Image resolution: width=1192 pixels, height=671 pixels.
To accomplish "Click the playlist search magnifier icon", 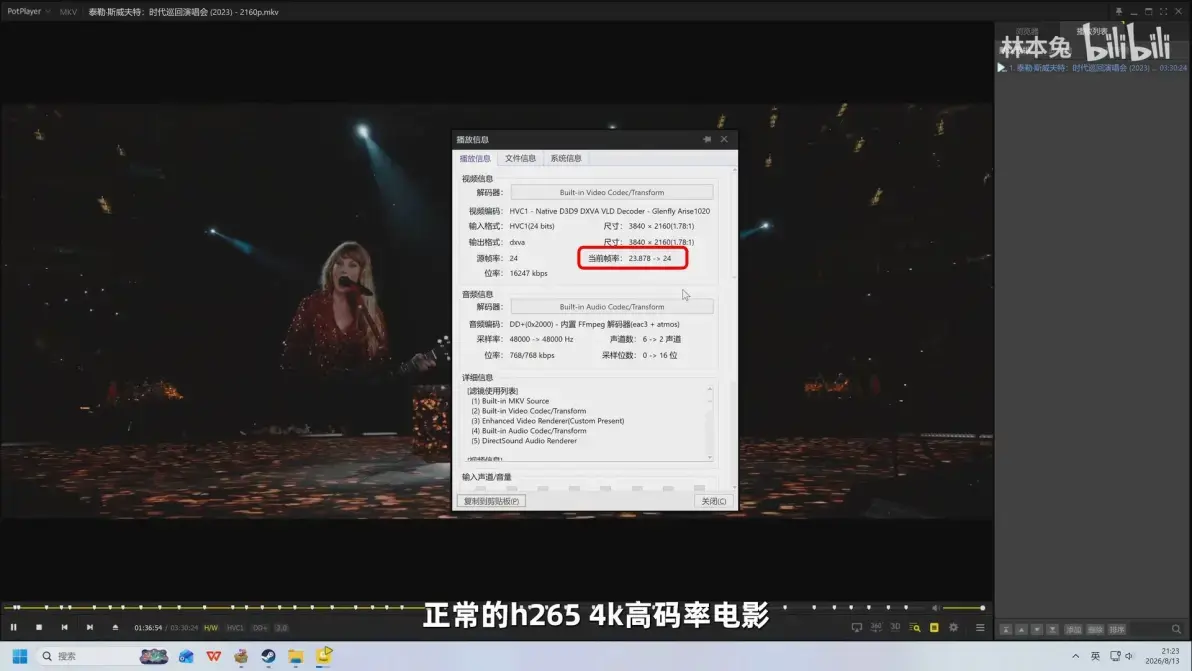I will click(1177, 629).
